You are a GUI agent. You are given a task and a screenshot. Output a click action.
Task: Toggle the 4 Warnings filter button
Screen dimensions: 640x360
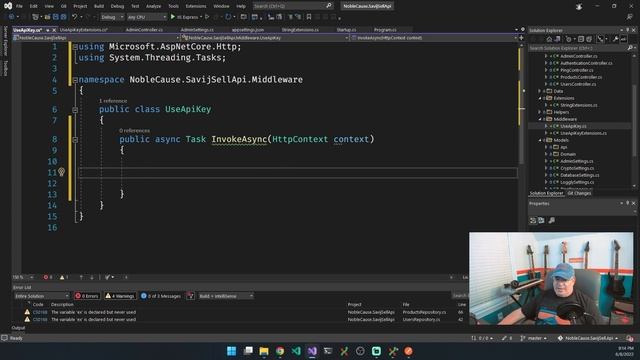click(120, 296)
